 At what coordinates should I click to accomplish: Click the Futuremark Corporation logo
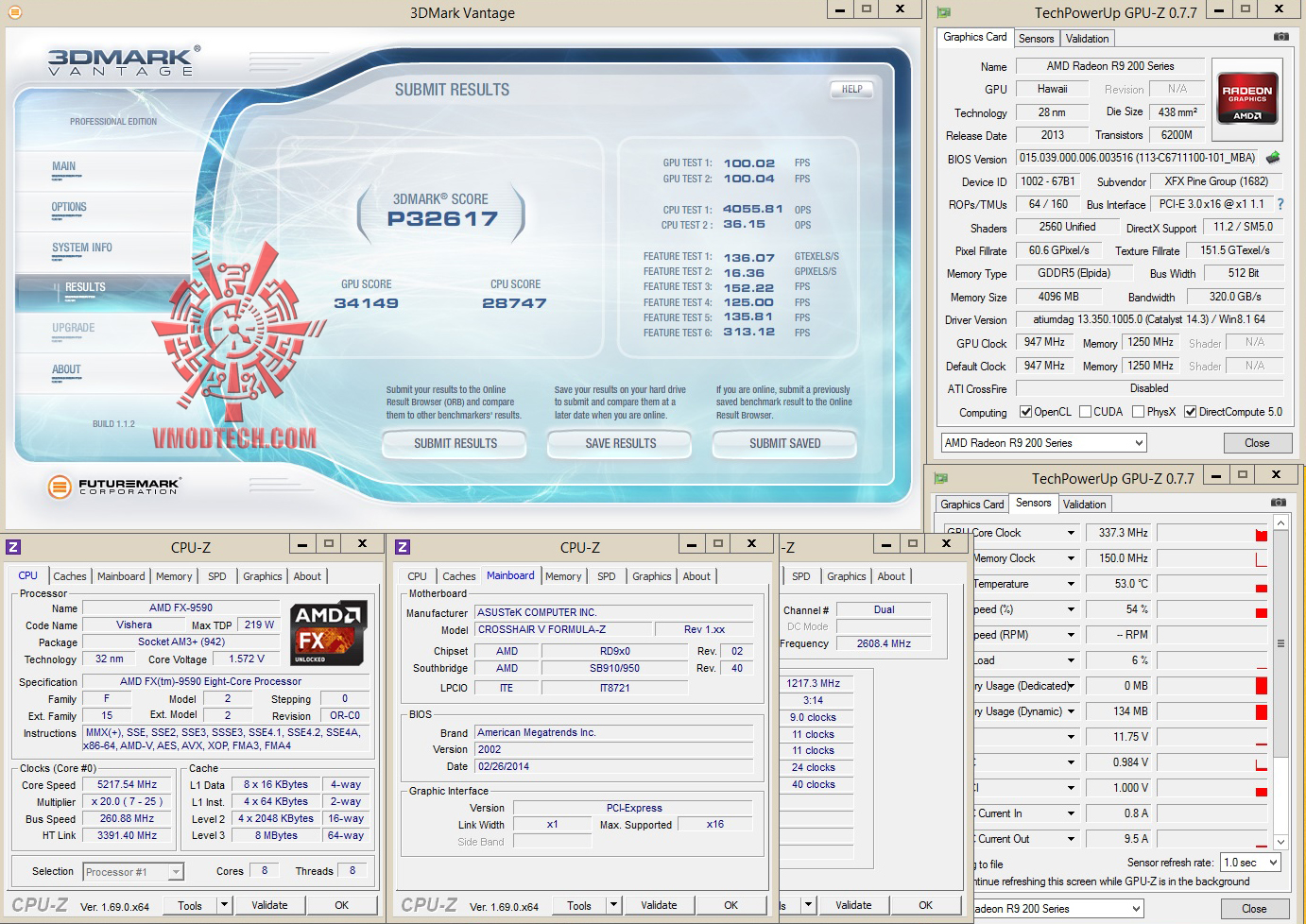[x=114, y=487]
